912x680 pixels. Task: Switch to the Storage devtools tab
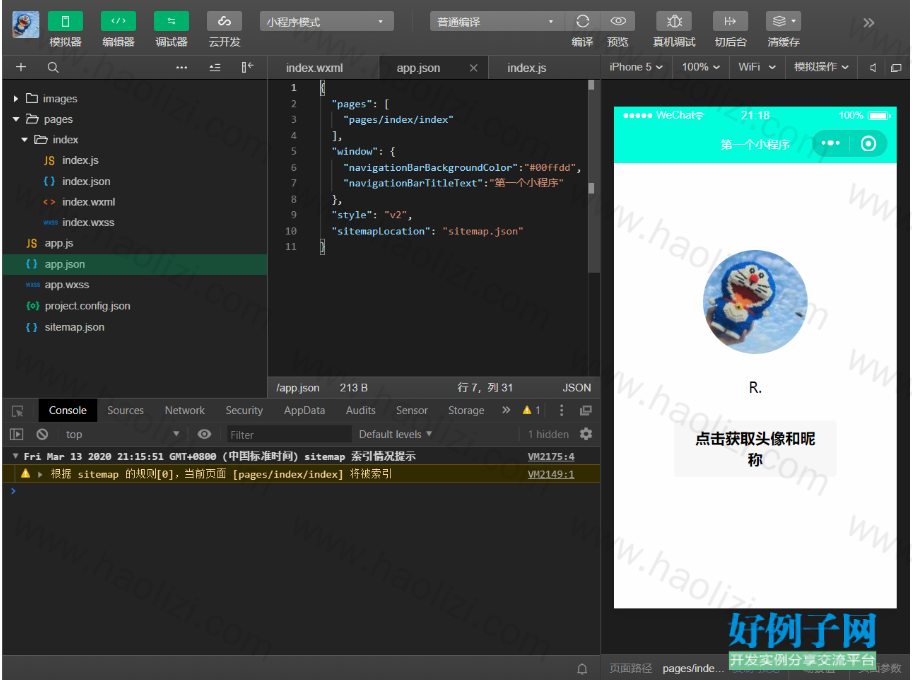click(466, 411)
